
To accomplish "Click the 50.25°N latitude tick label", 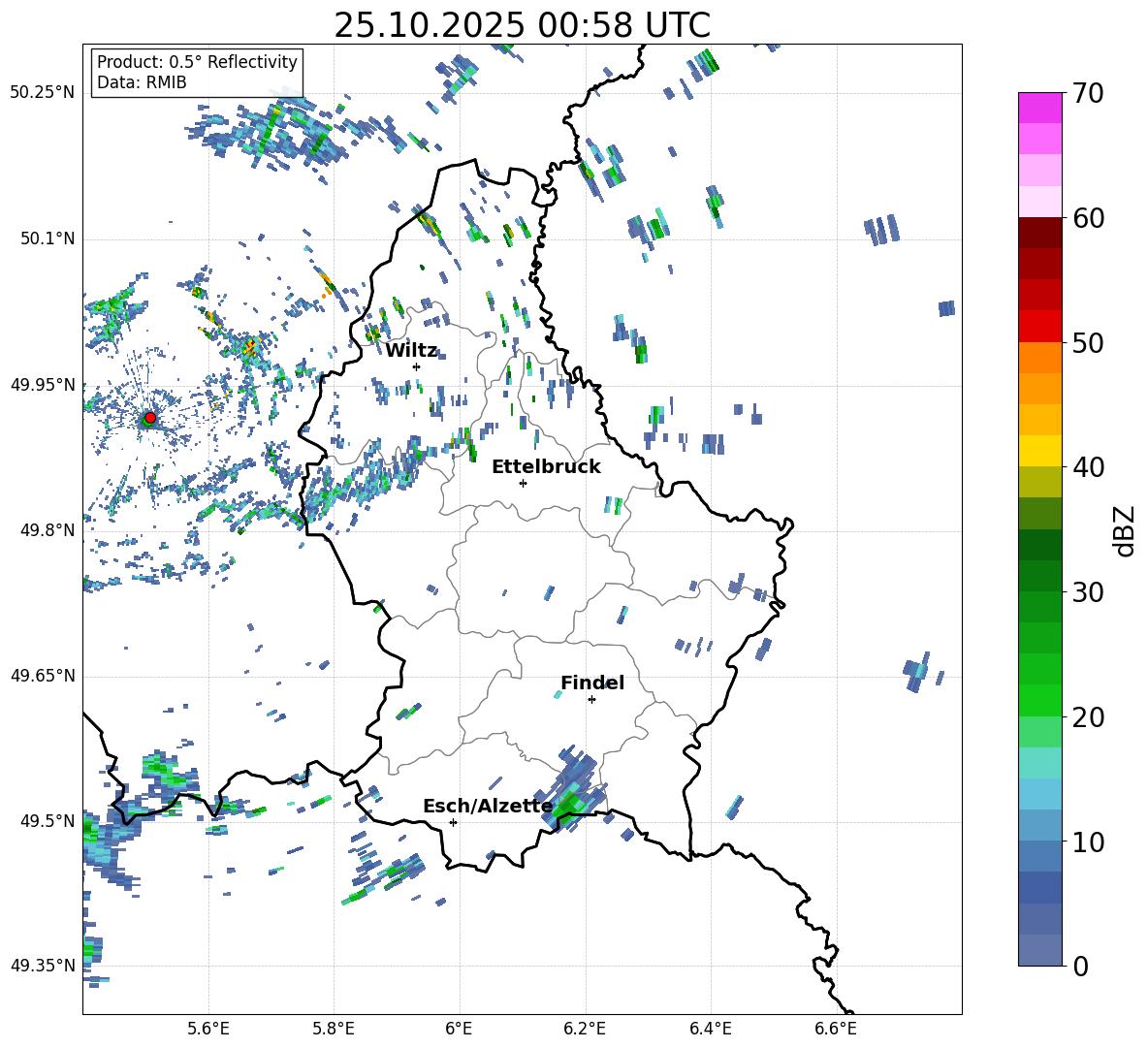I will coord(42,92).
